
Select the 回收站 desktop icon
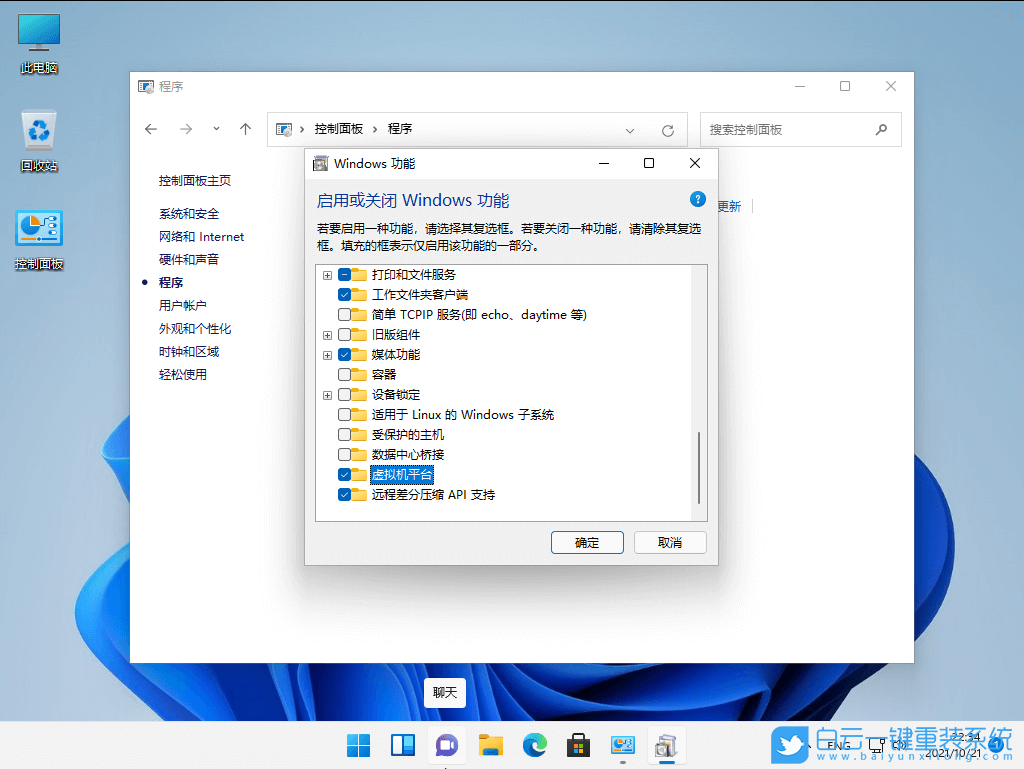tap(38, 130)
